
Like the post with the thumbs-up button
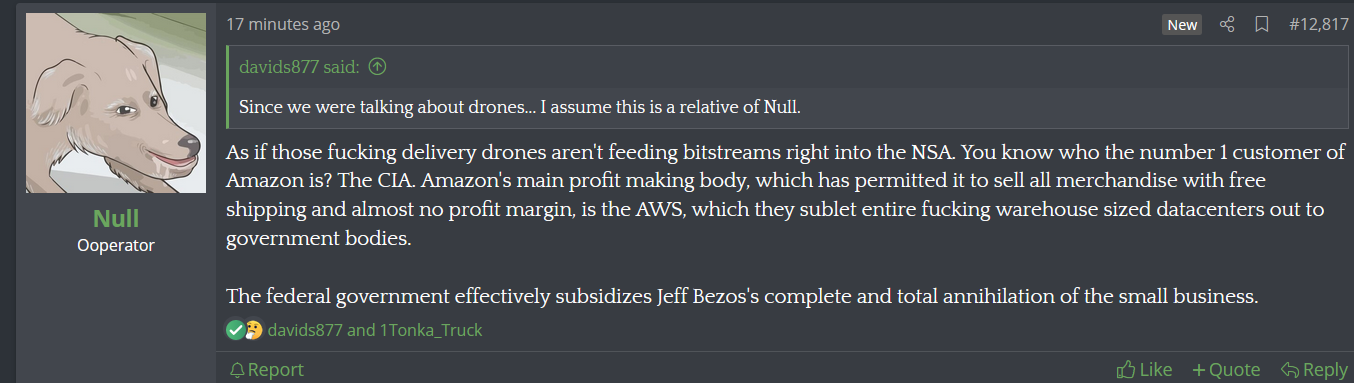tap(1144, 369)
